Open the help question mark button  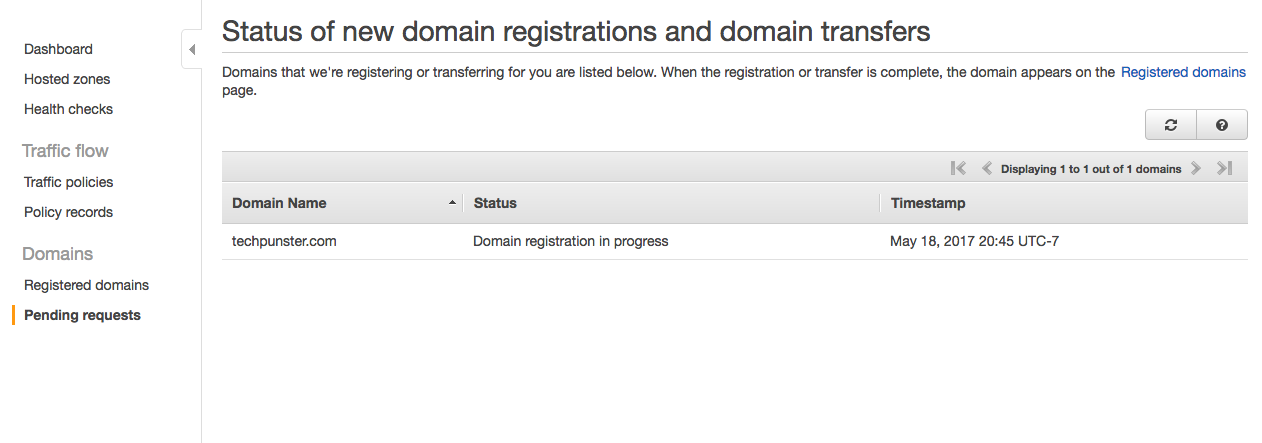coord(1222,125)
